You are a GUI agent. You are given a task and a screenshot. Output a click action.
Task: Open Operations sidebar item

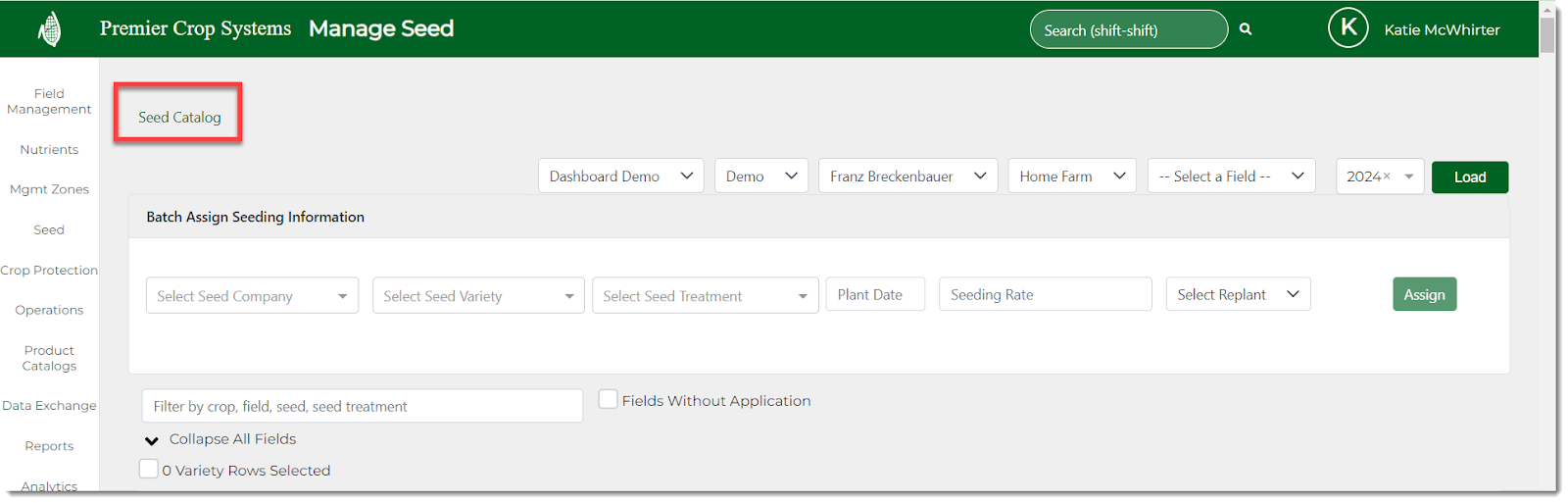(49, 310)
